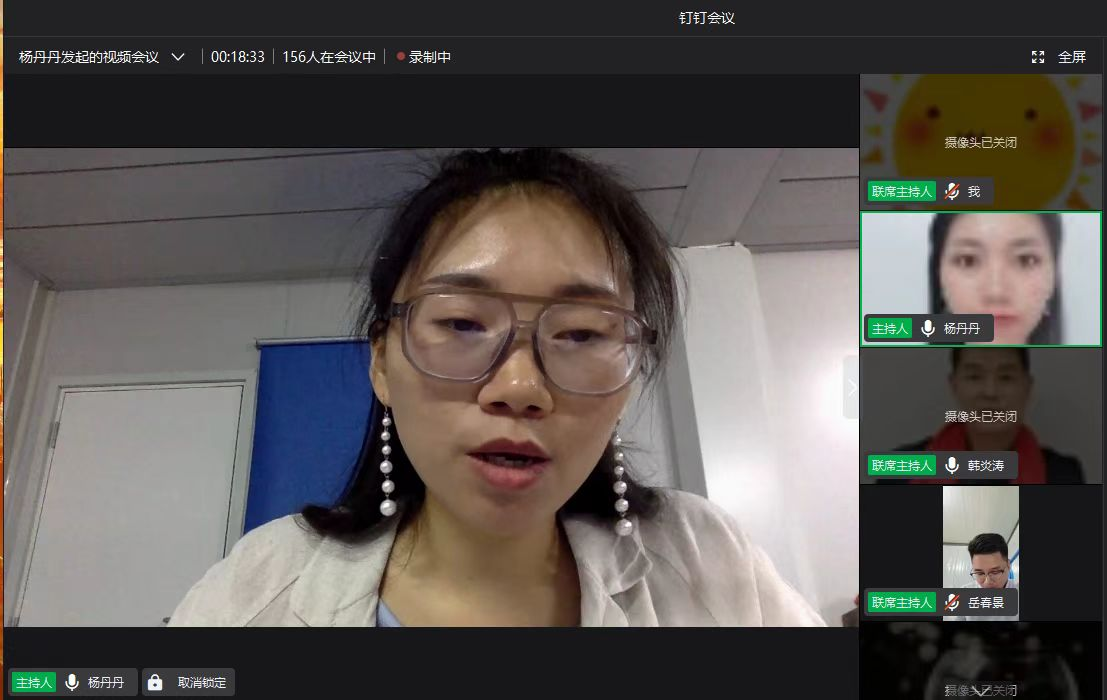Viewport: 1107px width, 700px height.
Task: Click the muted mic icon beside 岳春晨
Action: (953, 603)
